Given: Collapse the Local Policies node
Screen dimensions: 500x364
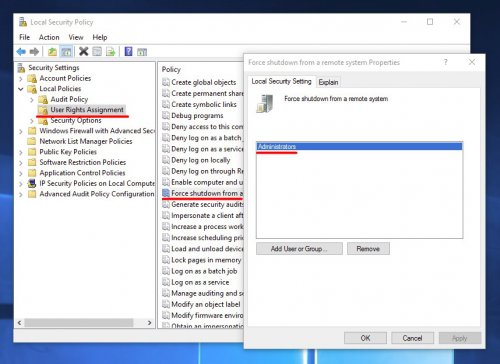Looking at the screenshot, I should [x=21, y=89].
